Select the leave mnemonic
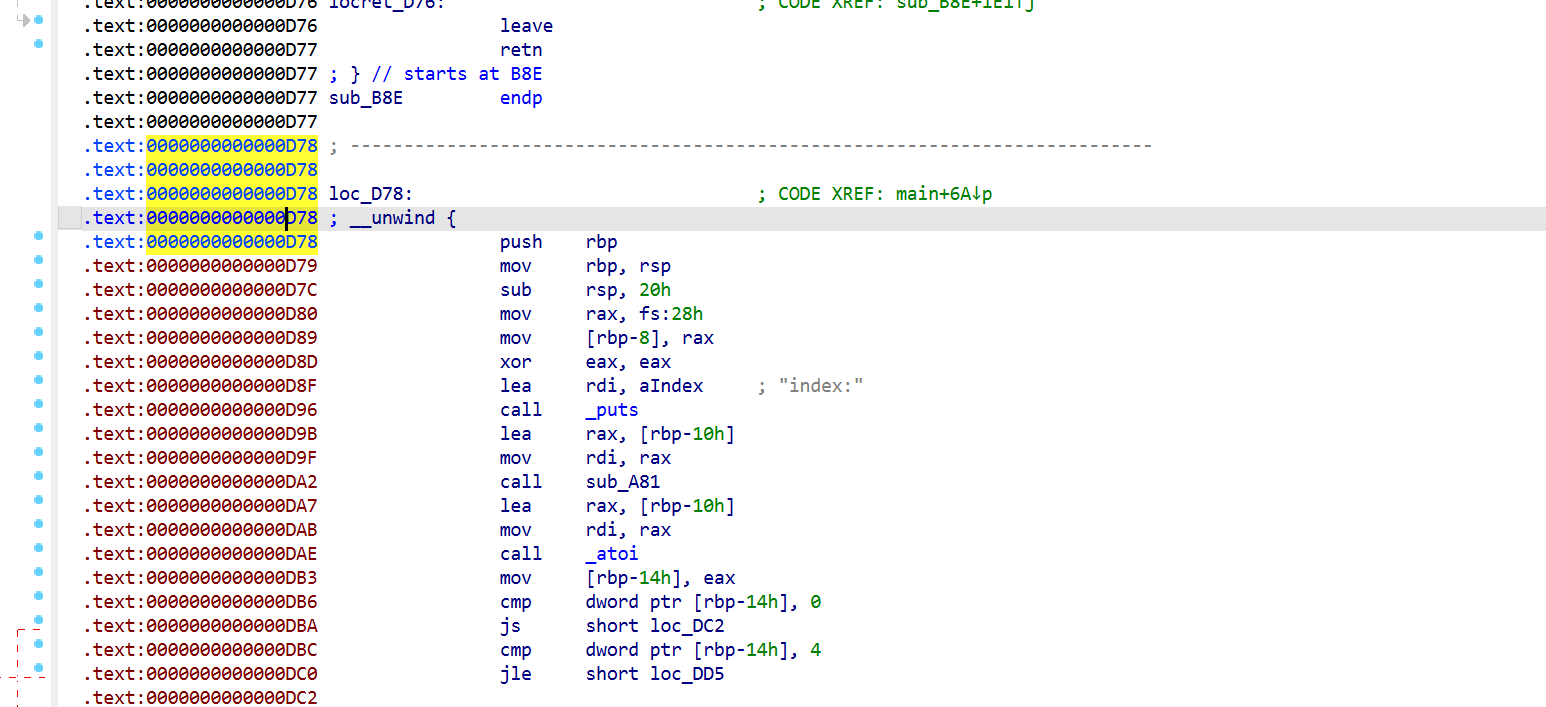 click(526, 26)
